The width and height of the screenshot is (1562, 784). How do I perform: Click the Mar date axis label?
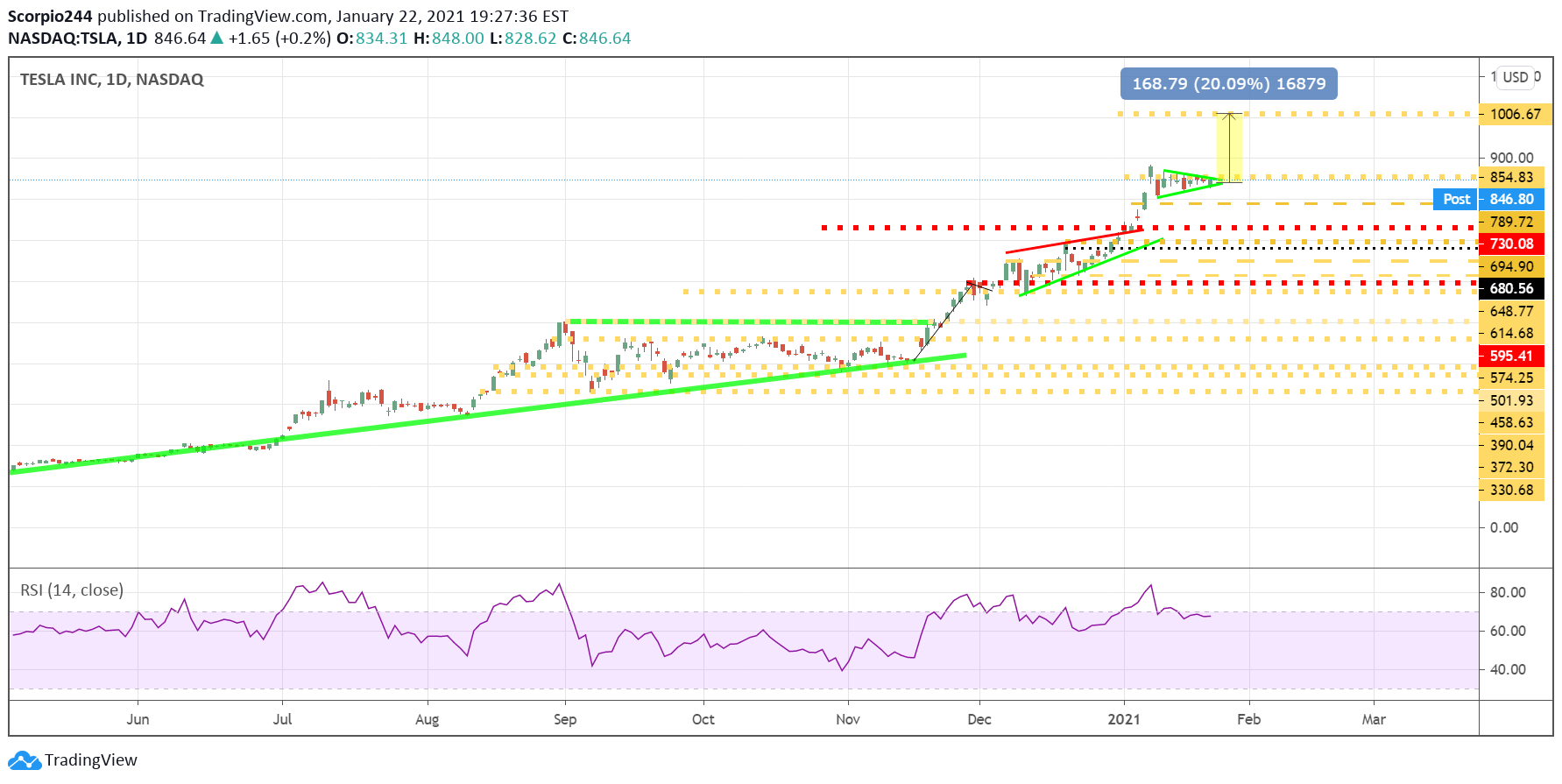[1374, 719]
